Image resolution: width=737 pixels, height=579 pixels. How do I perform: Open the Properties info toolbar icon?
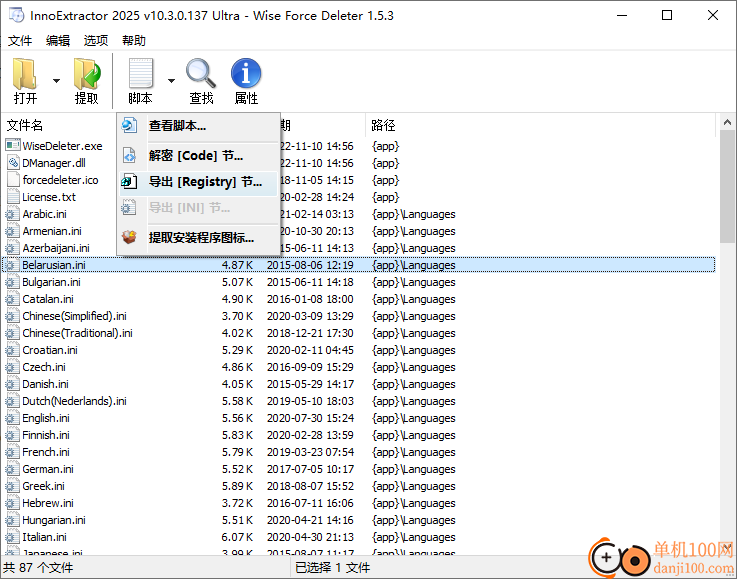pos(246,73)
